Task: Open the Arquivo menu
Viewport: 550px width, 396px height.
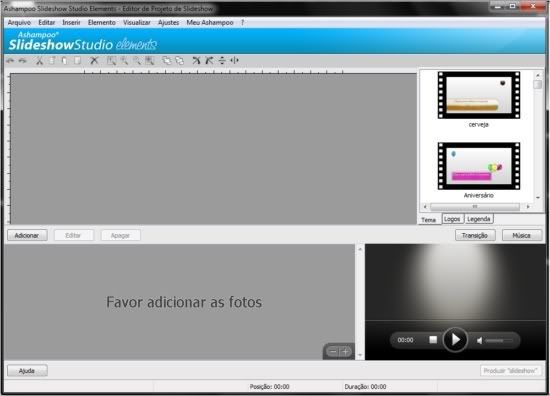Action: pos(19,22)
